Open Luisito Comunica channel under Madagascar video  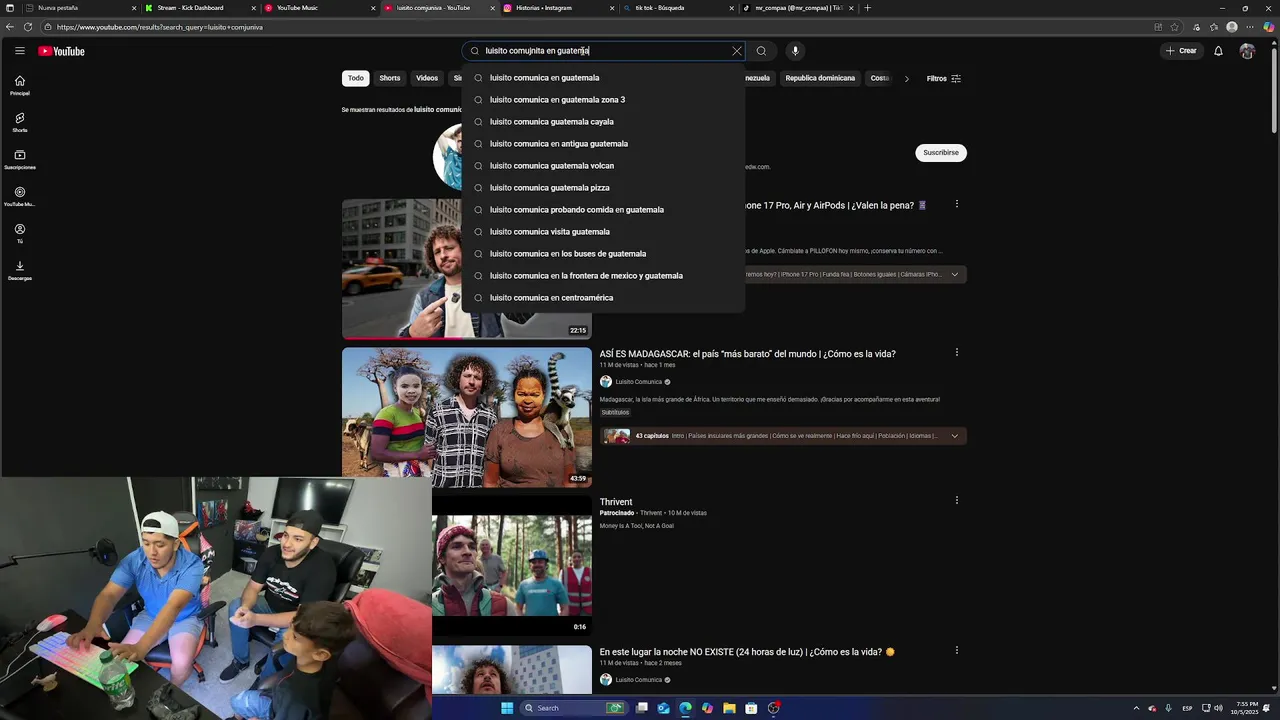[x=638, y=382]
